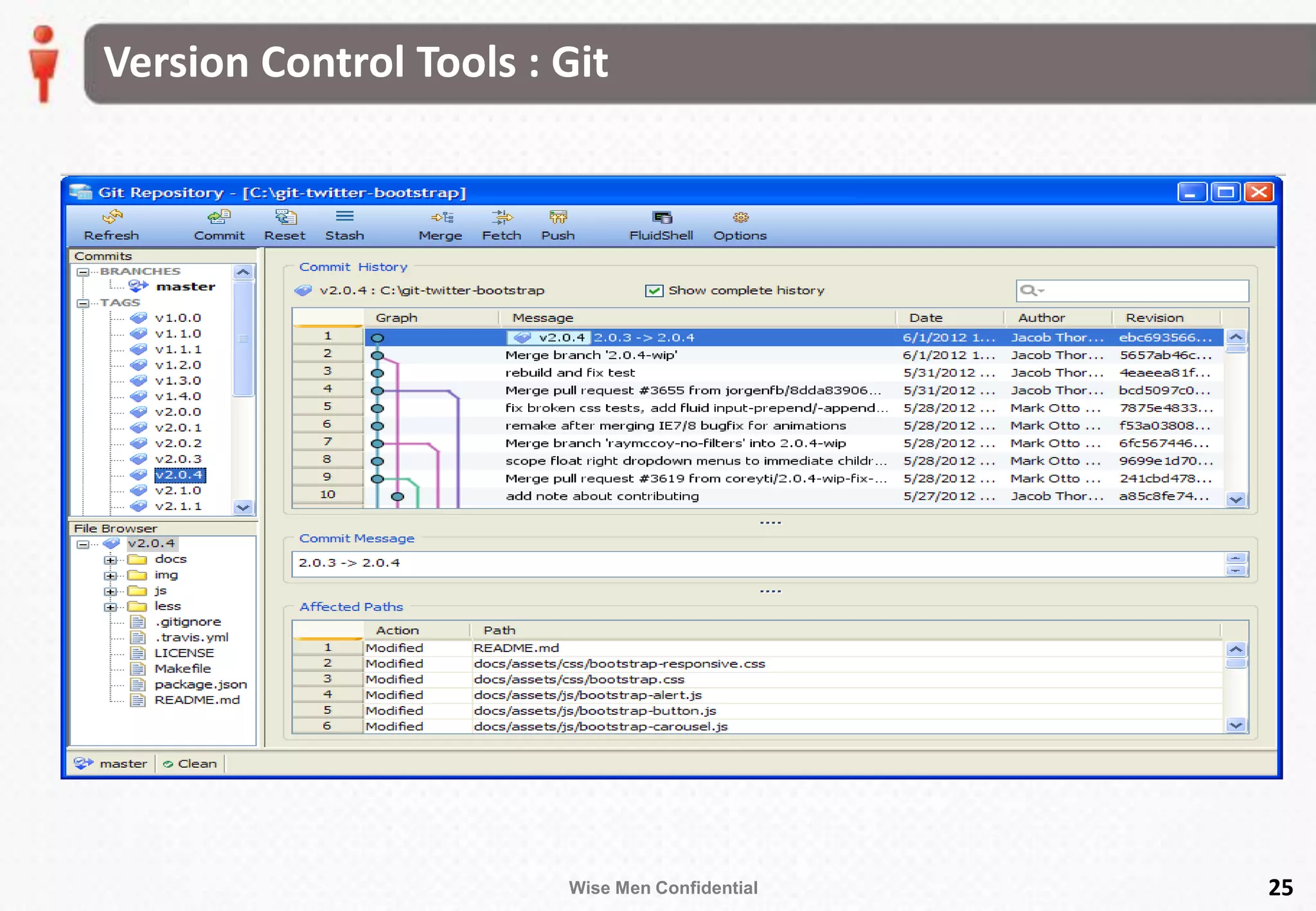
Task: Click commits tree scrollbar up arrow
Action: pos(243,272)
